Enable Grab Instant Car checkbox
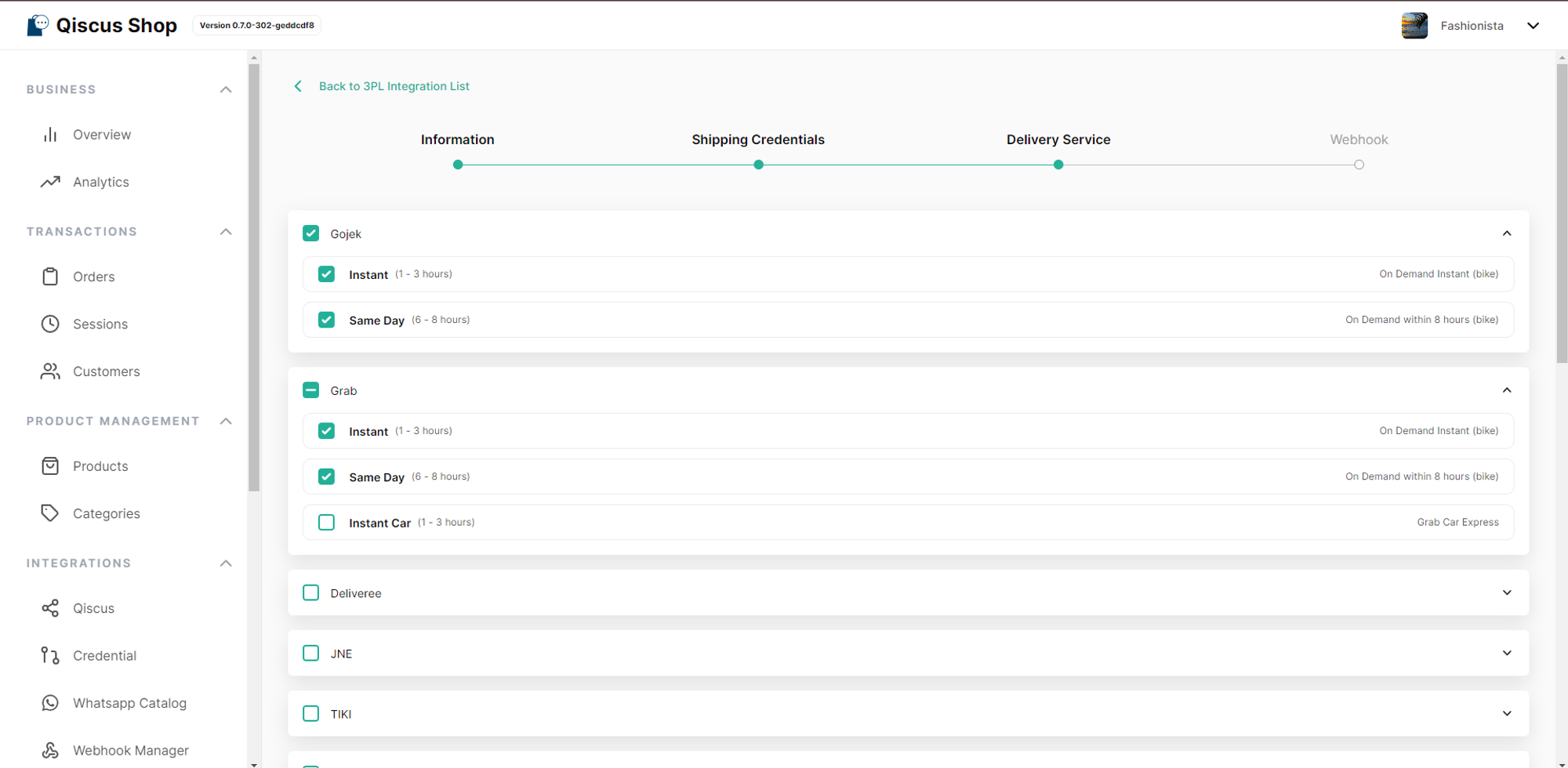Viewport: 1568px width, 768px height. [327, 522]
